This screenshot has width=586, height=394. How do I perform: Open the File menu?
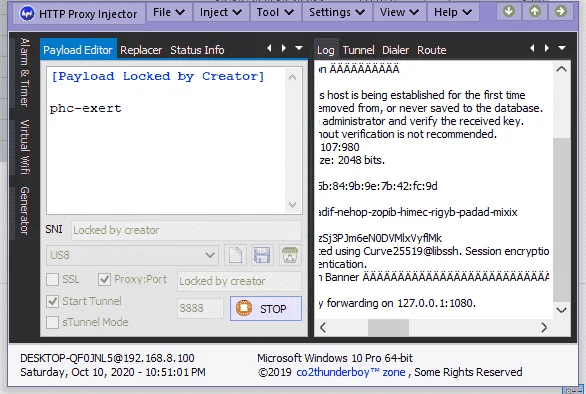coord(169,12)
